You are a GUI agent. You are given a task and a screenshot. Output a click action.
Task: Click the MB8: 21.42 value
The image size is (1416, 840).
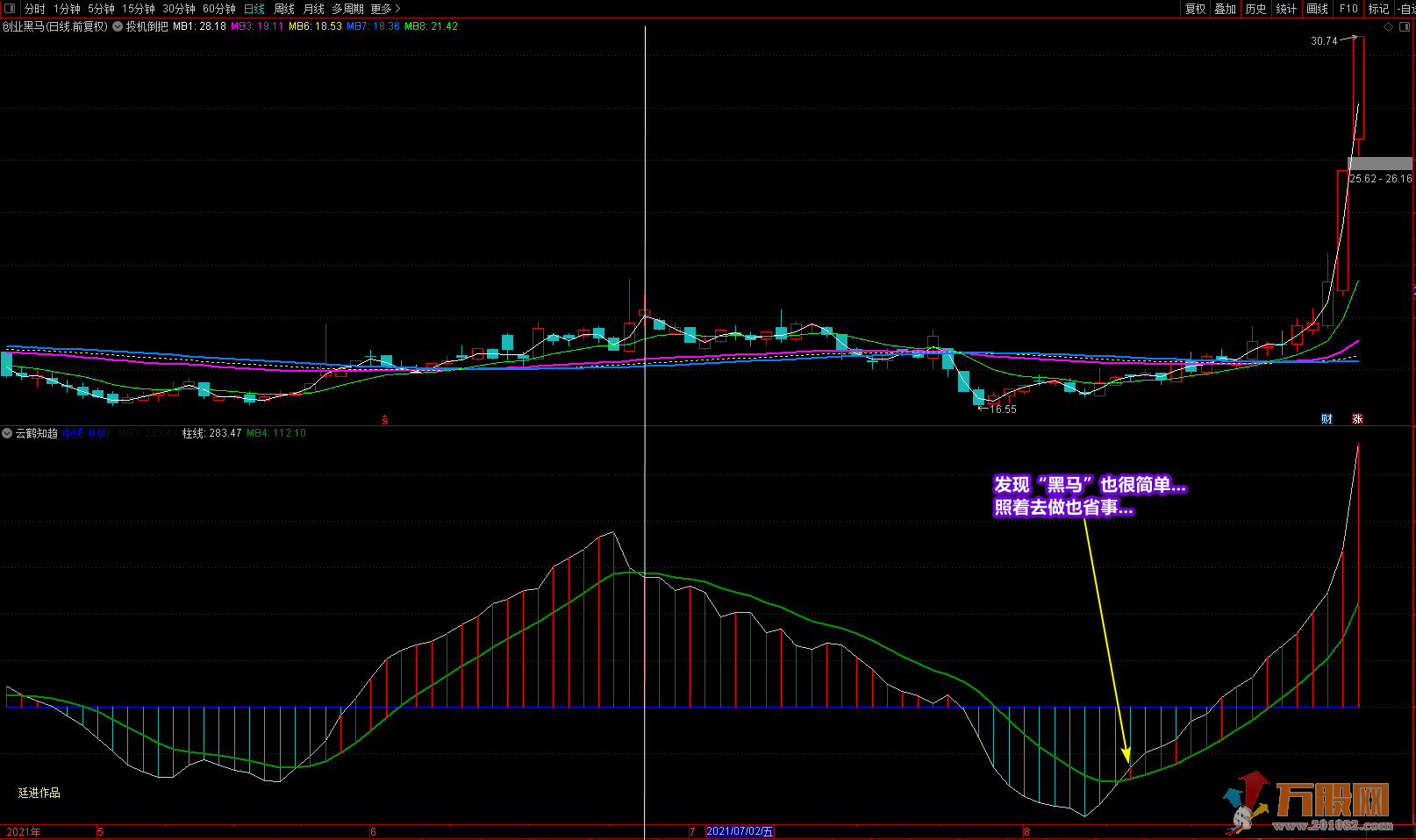click(x=431, y=26)
